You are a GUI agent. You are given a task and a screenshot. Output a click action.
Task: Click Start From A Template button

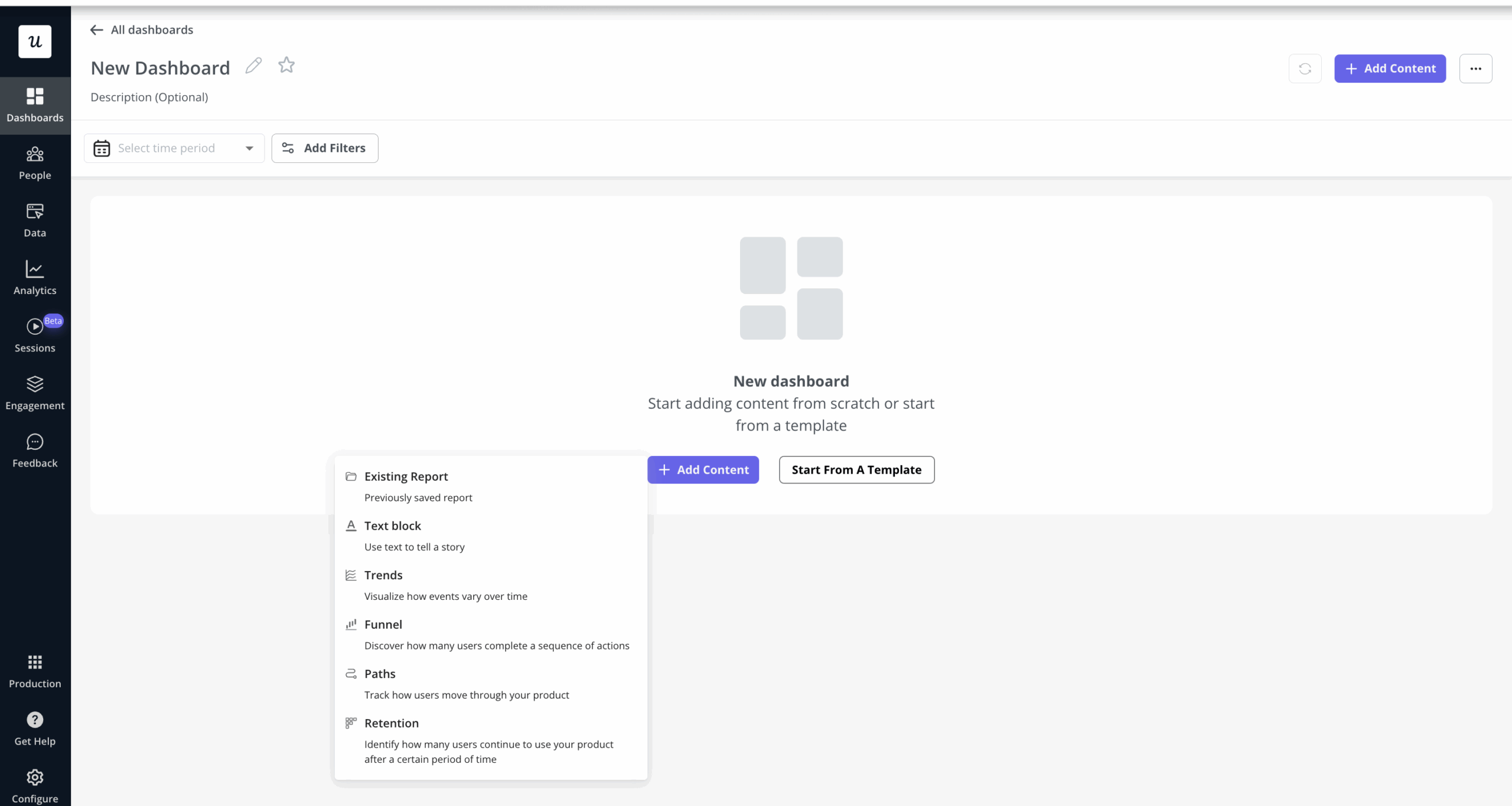coord(856,470)
